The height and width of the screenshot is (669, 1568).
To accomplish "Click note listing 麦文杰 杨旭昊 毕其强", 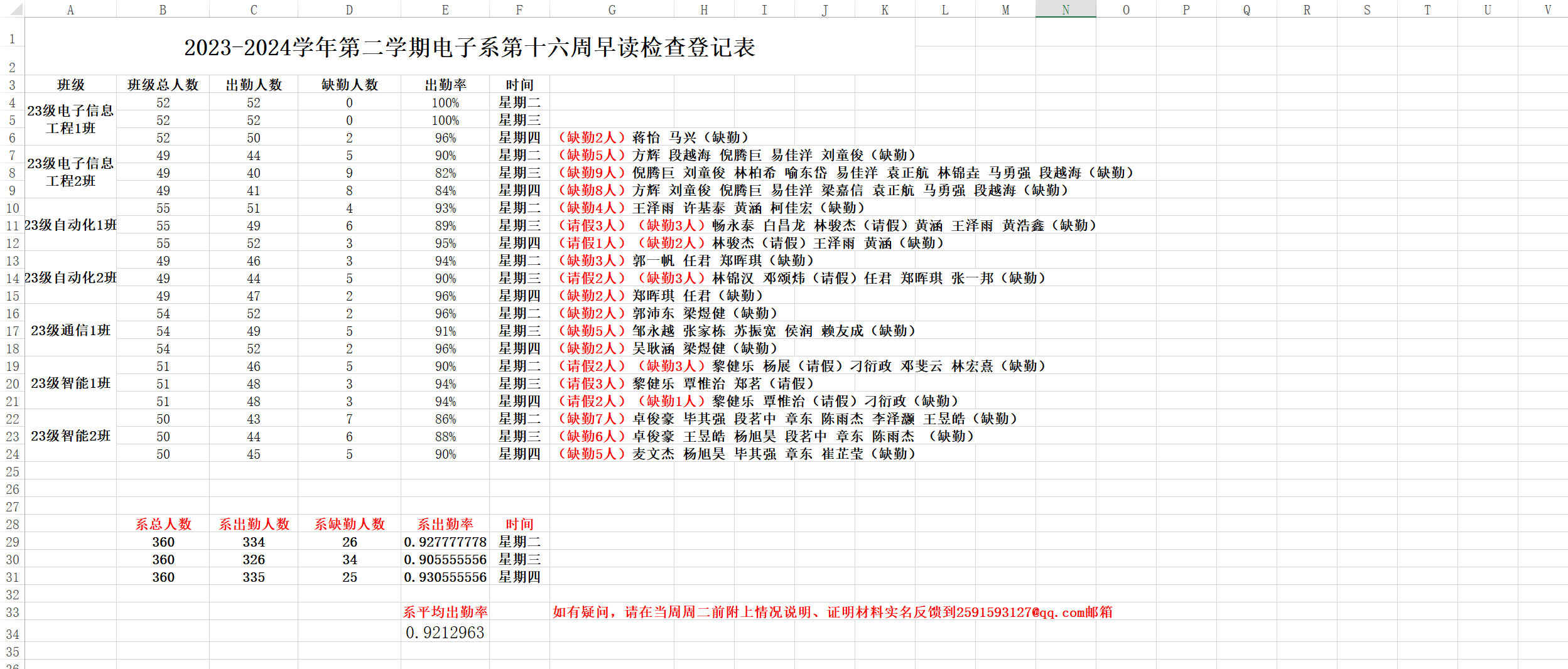I will pos(737,454).
